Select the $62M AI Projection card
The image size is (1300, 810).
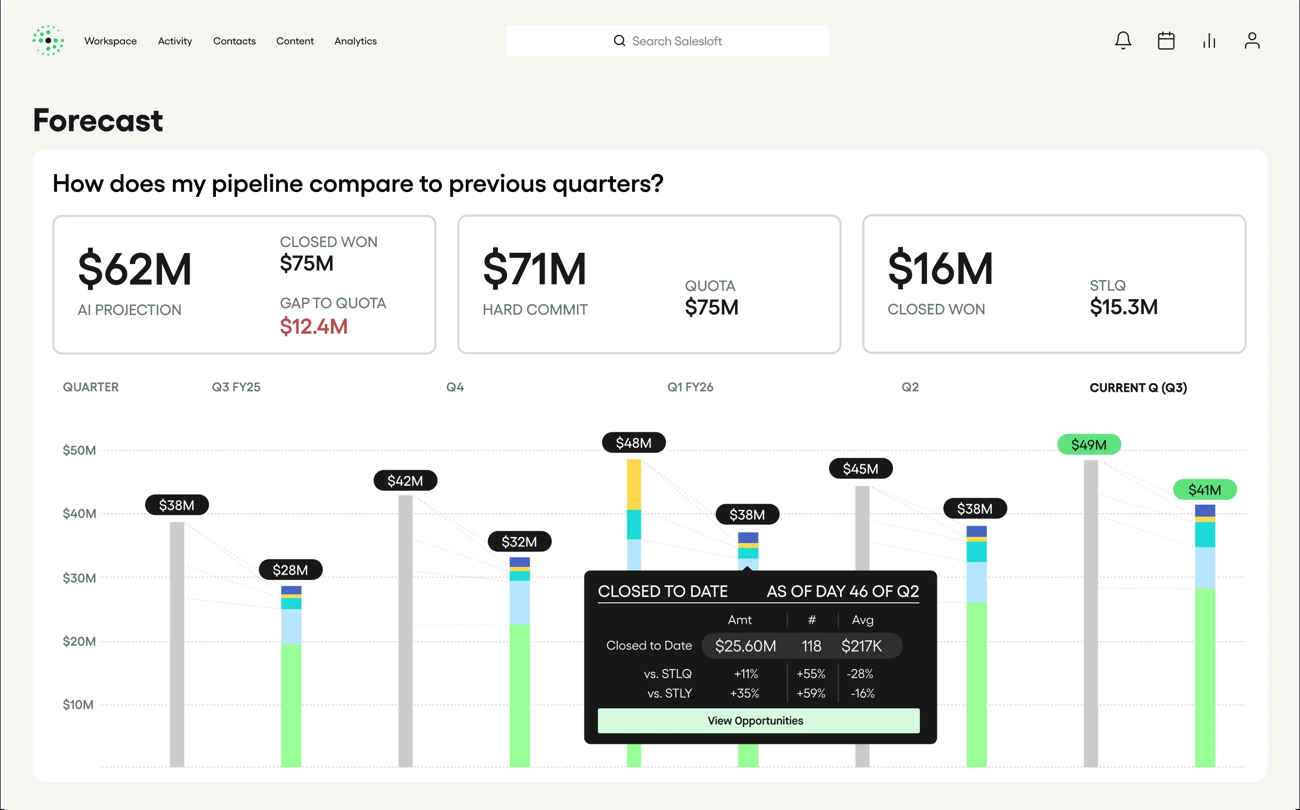[244, 285]
